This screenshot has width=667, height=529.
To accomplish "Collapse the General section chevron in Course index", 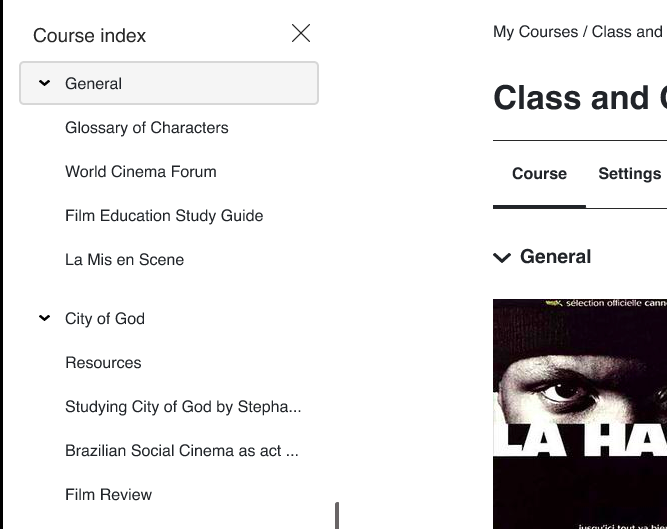I will 44,83.
